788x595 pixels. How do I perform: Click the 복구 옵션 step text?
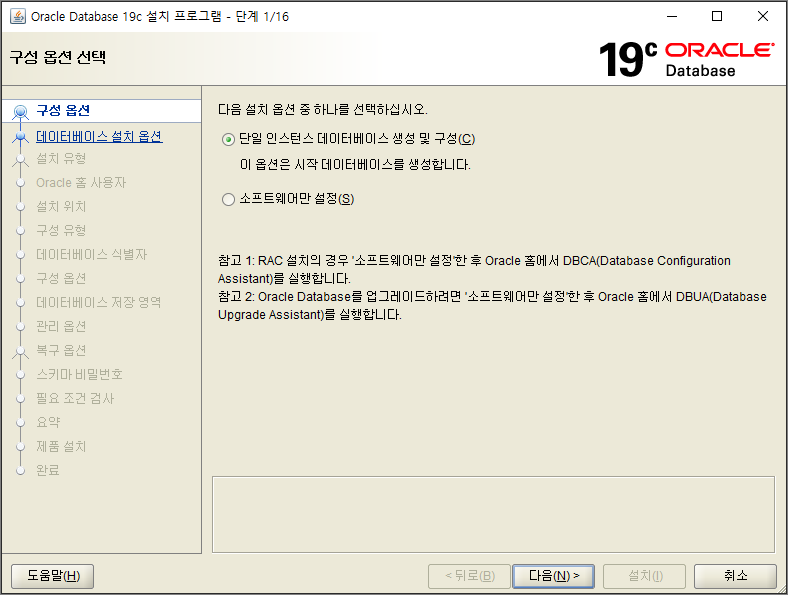click(61, 350)
